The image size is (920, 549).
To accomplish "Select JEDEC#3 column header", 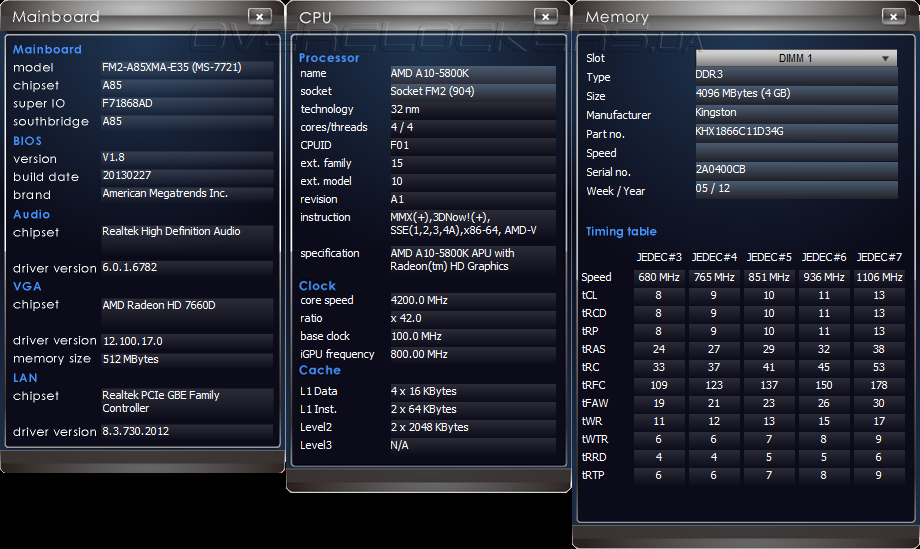I will (x=659, y=257).
